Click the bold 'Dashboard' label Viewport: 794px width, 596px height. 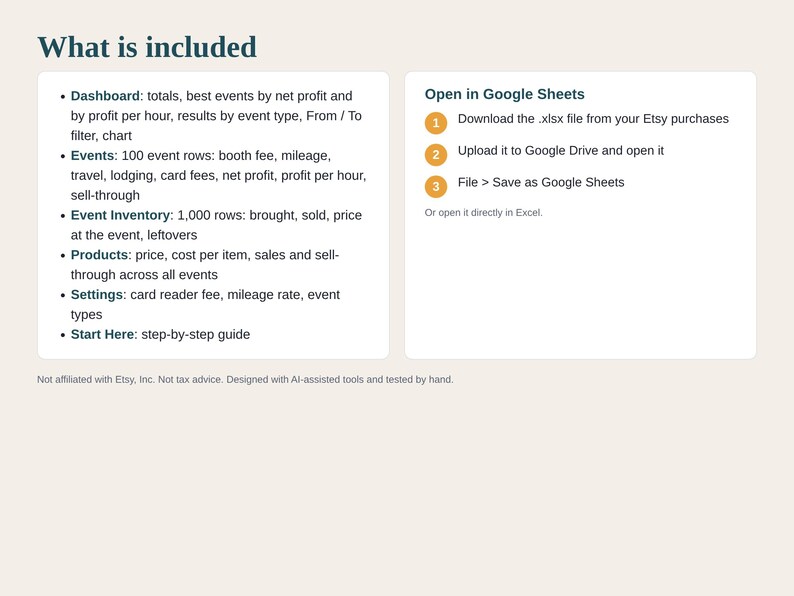coord(105,96)
